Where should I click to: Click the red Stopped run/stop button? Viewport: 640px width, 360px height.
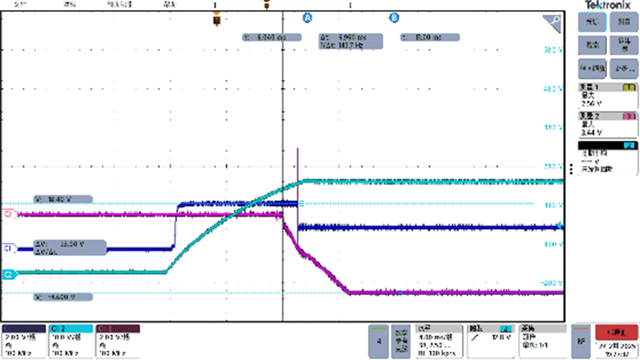[x=617, y=333]
